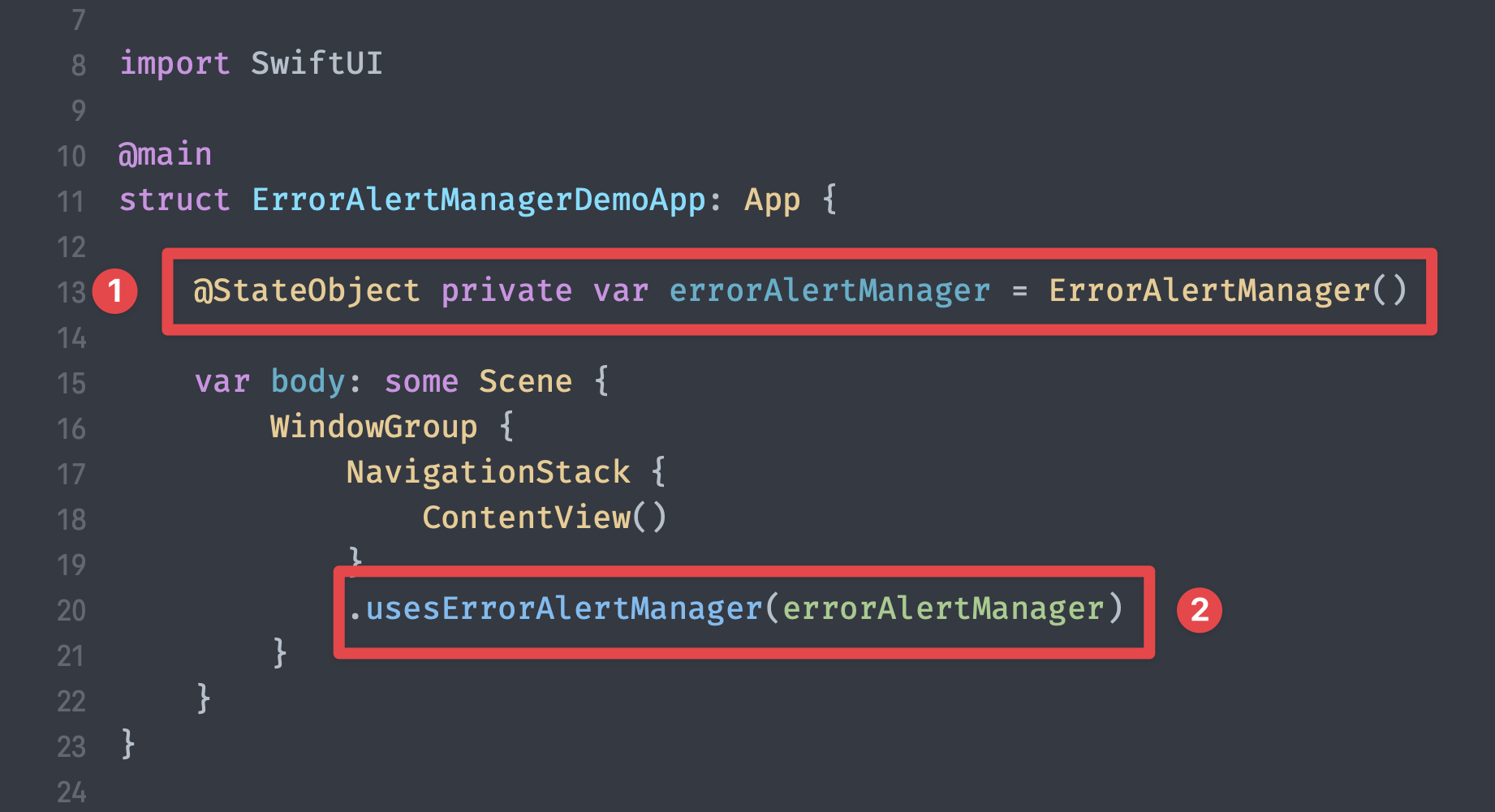Click the errorAlertManager argument on line 20
This screenshot has height=812, width=1495.
(x=943, y=608)
